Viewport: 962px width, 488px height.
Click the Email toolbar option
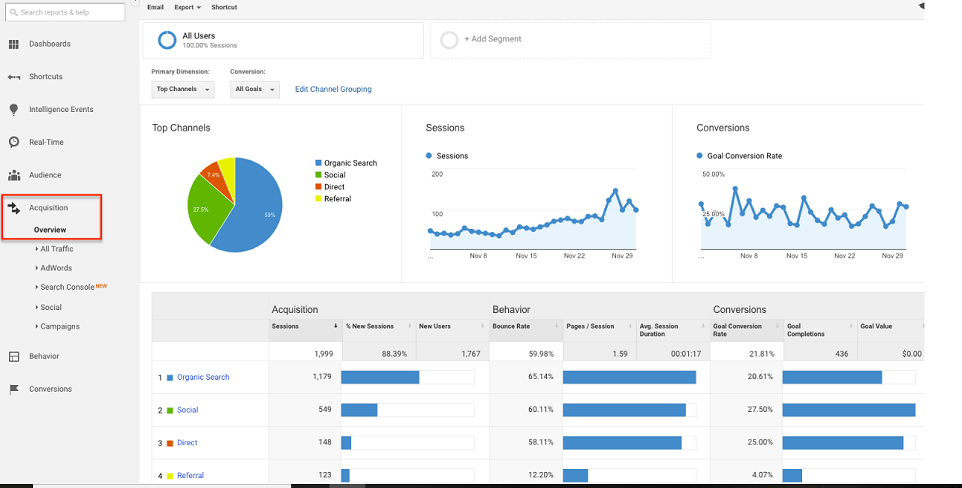[155, 7]
